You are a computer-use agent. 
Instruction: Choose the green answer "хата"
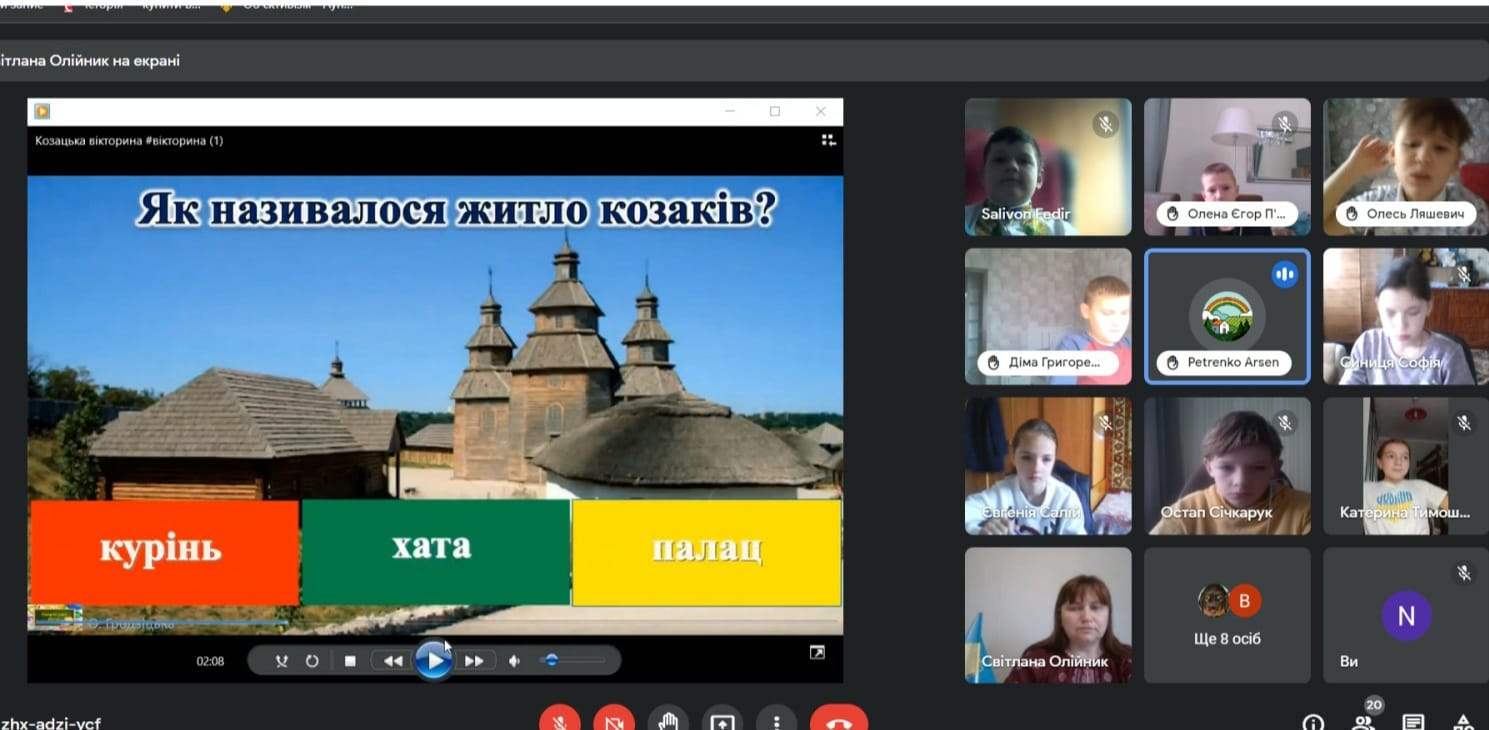pyautogui.click(x=435, y=552)
